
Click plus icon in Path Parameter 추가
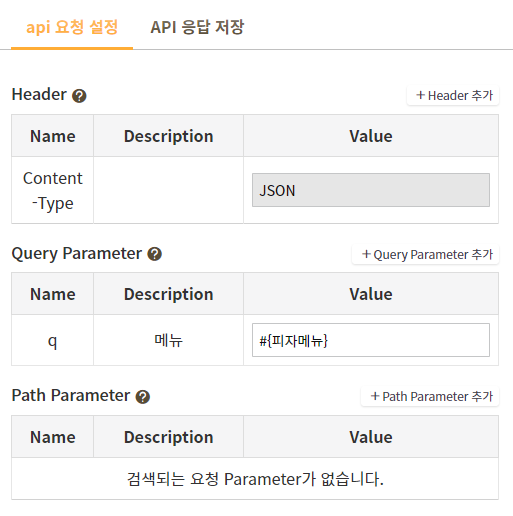point(375,396)
